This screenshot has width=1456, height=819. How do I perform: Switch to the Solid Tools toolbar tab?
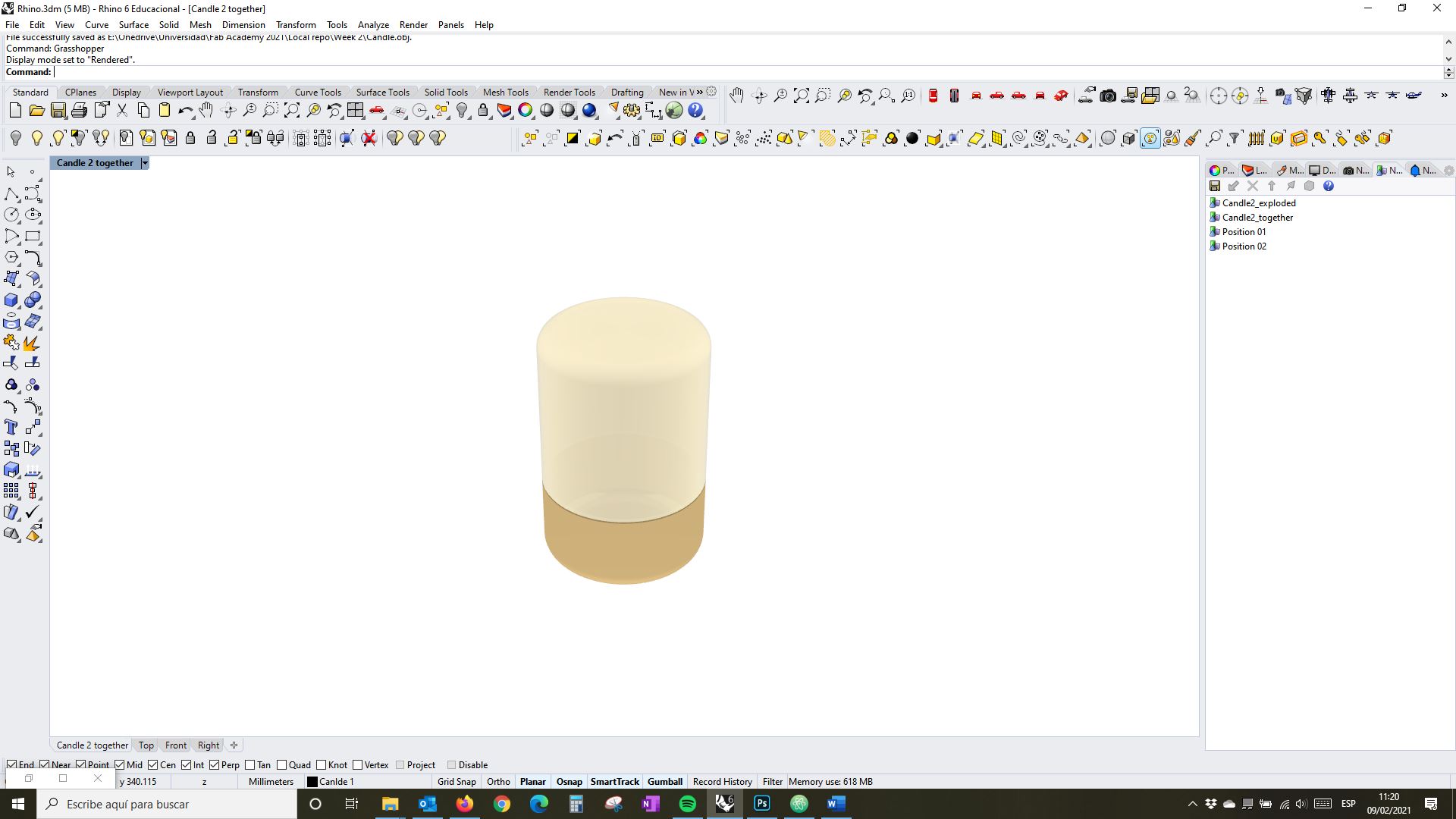[x=446, y=92]
